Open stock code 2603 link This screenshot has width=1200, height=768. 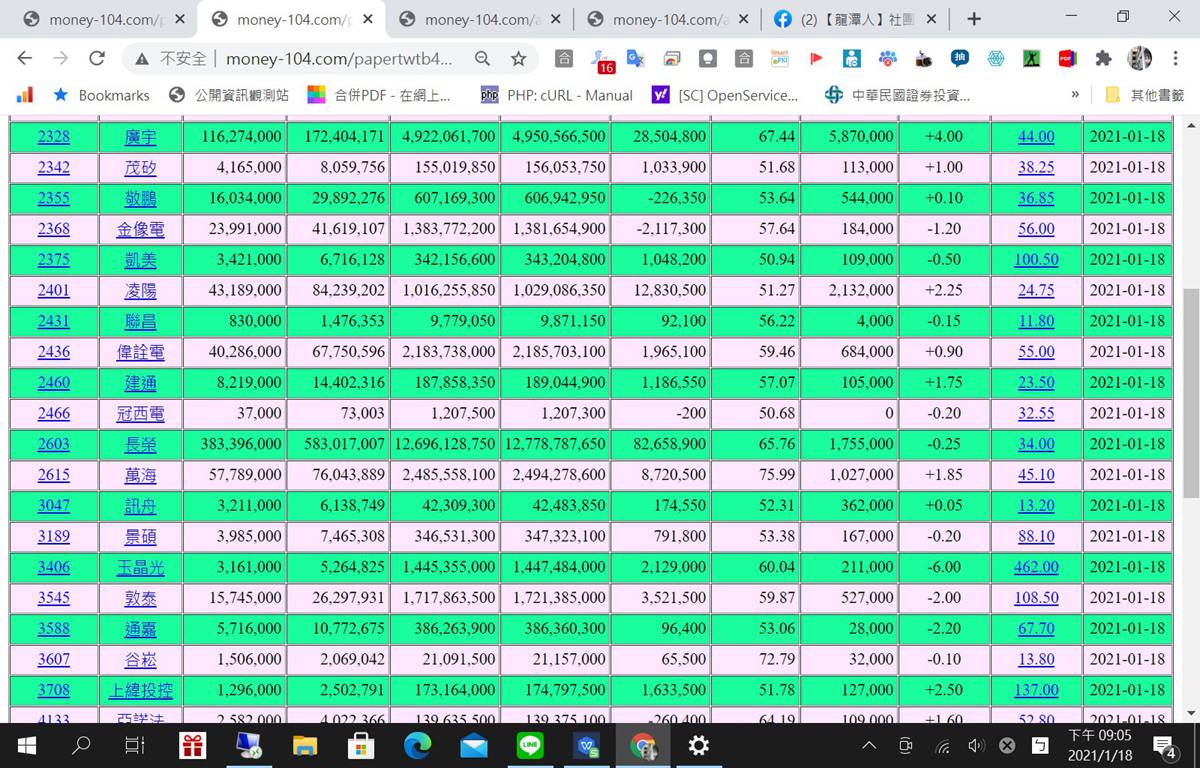(54, 444)
